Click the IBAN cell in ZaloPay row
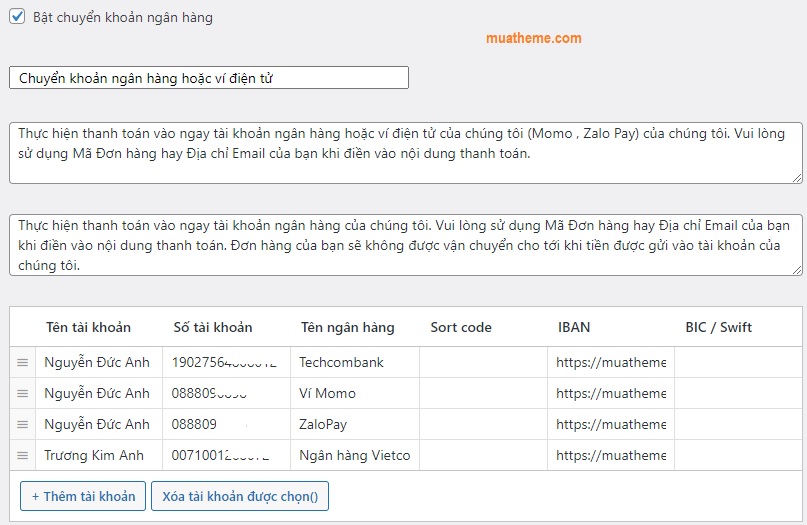The image size is (807, 525). [x=610, y=425]
